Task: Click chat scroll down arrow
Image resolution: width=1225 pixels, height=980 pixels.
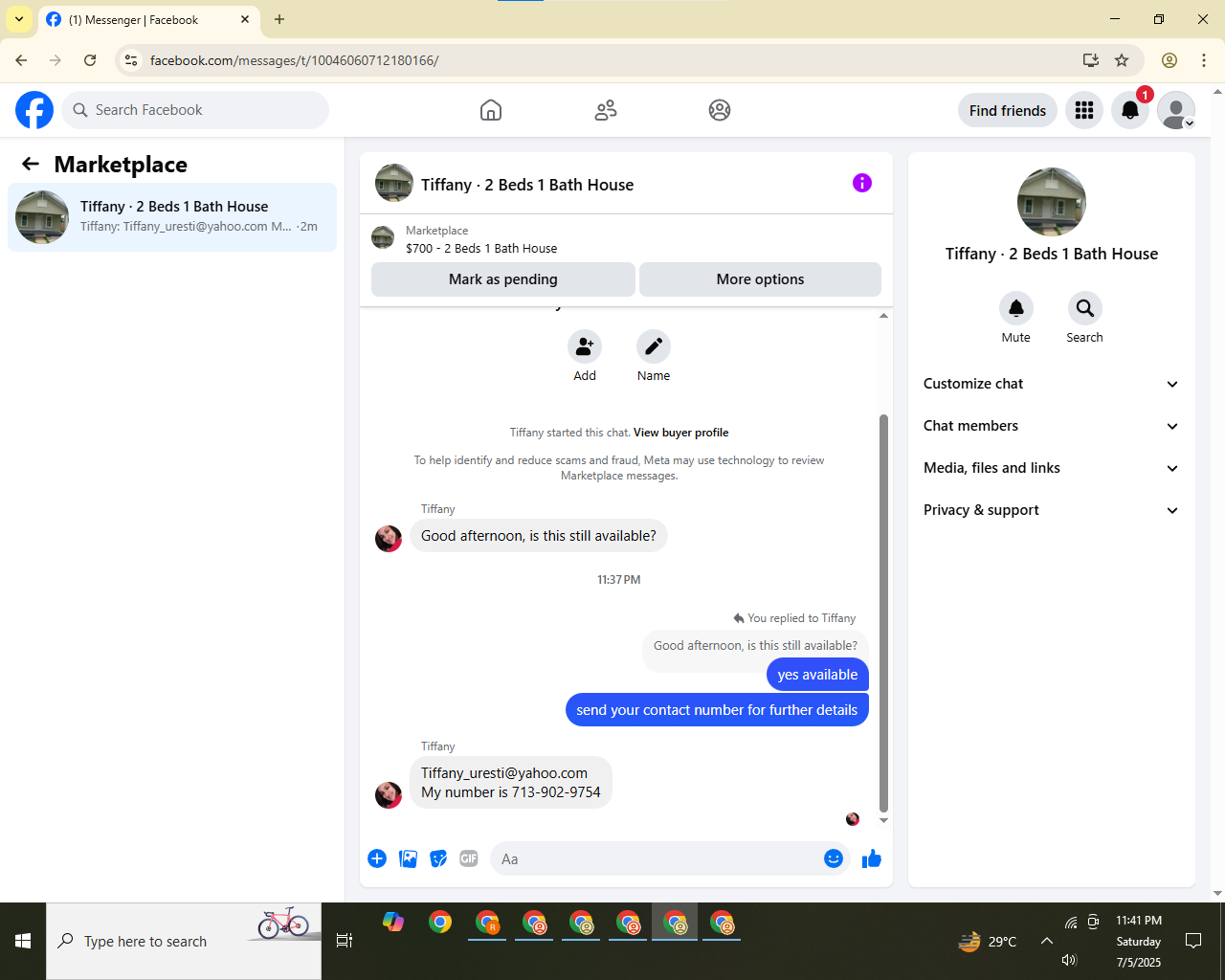Action: pyautogui.click(x=883, y=820)
